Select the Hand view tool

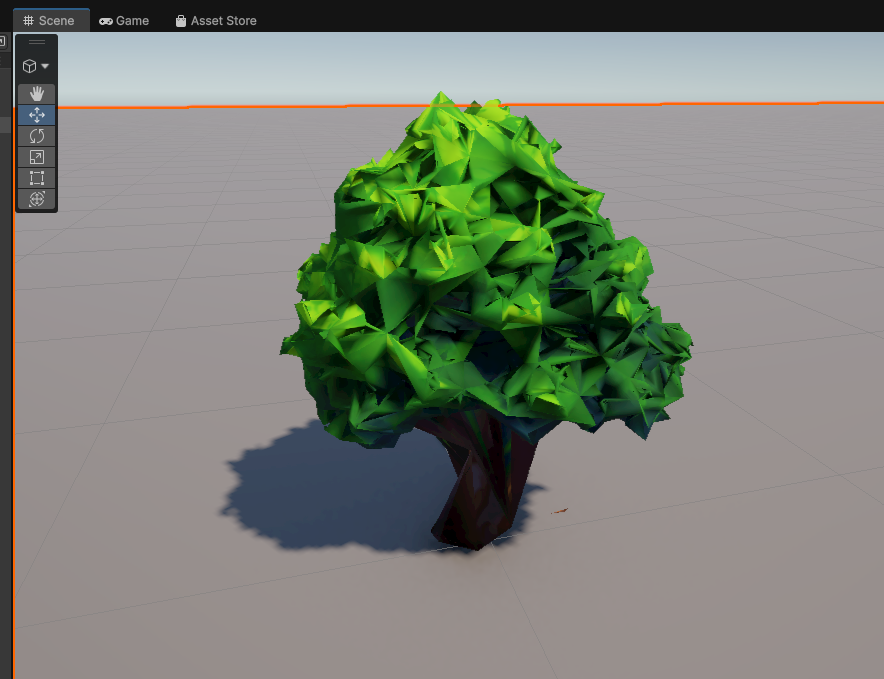click(x=36, y=93)
